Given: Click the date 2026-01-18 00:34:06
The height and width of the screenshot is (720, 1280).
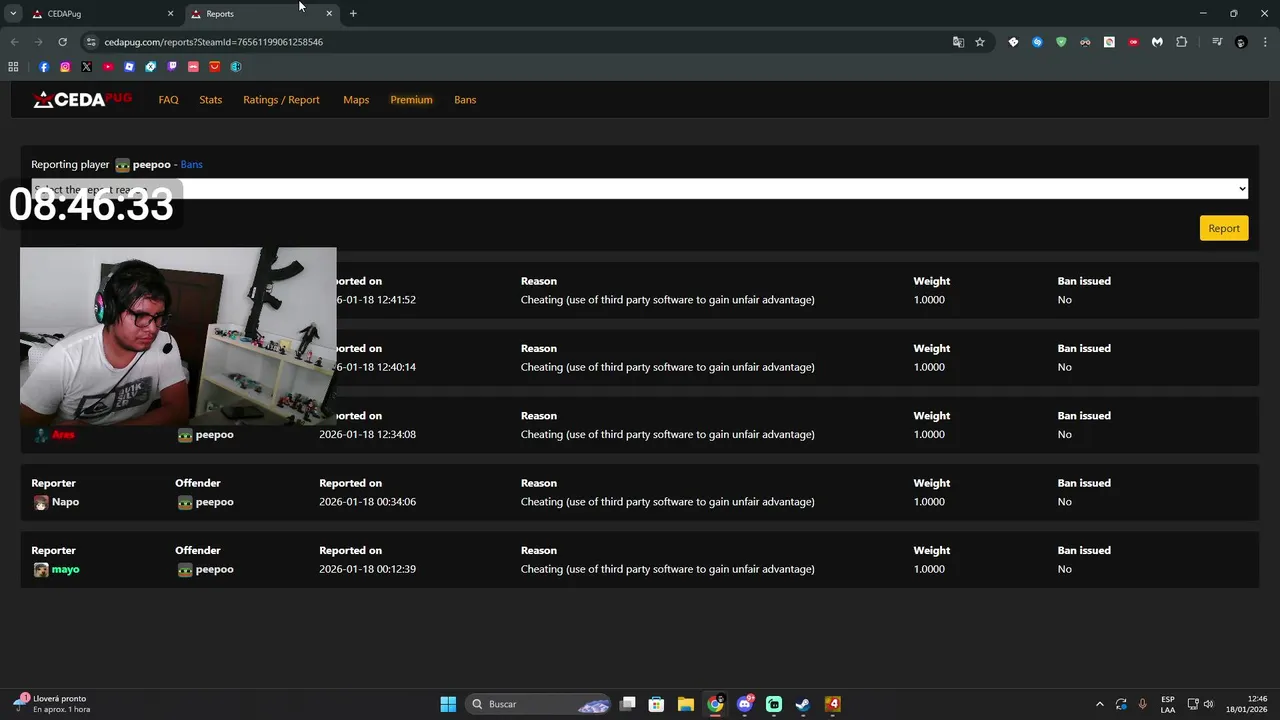Looking at the screenshot, I should (x=367, y=502).
